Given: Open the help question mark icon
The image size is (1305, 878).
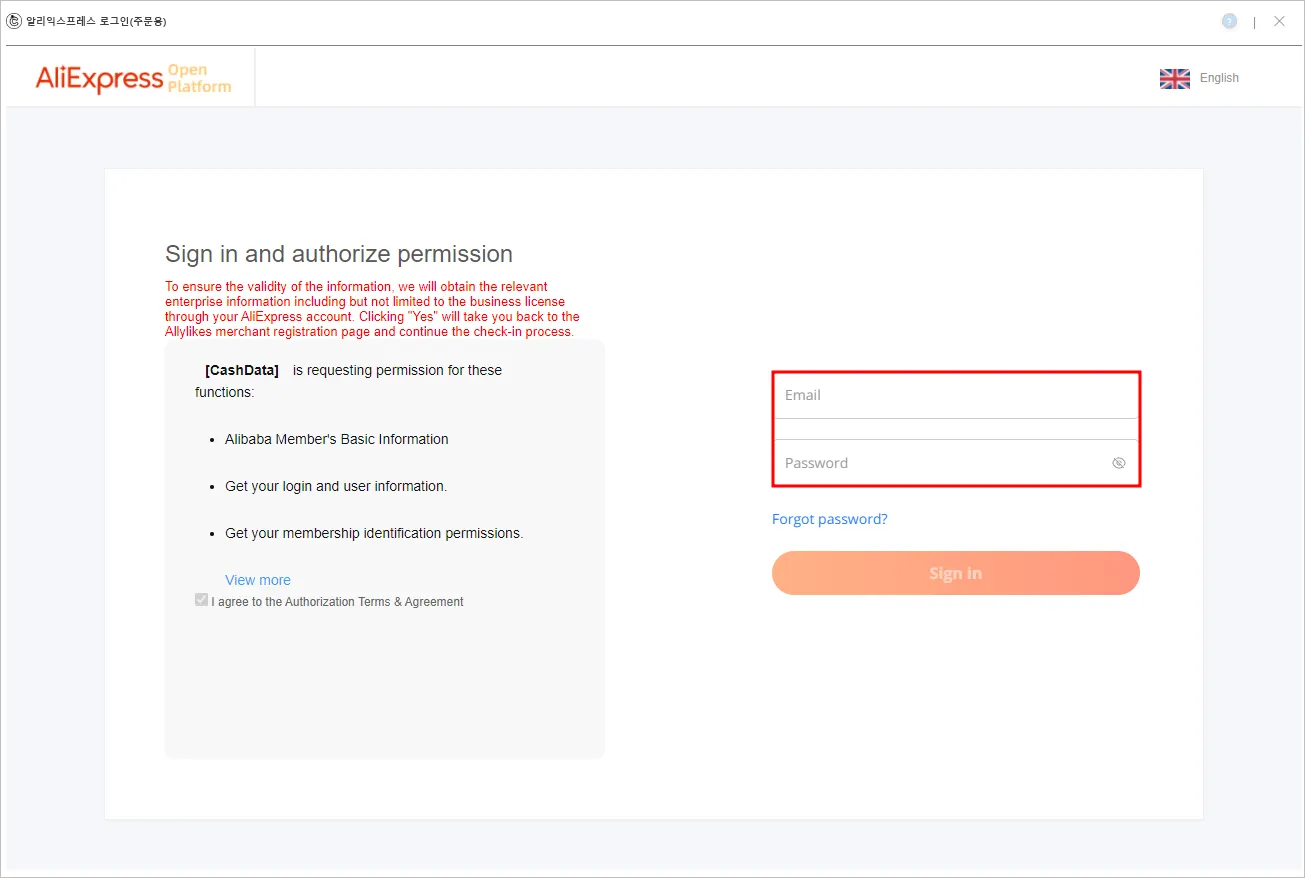Looking at the screenshot, I should pos(1229,21).
